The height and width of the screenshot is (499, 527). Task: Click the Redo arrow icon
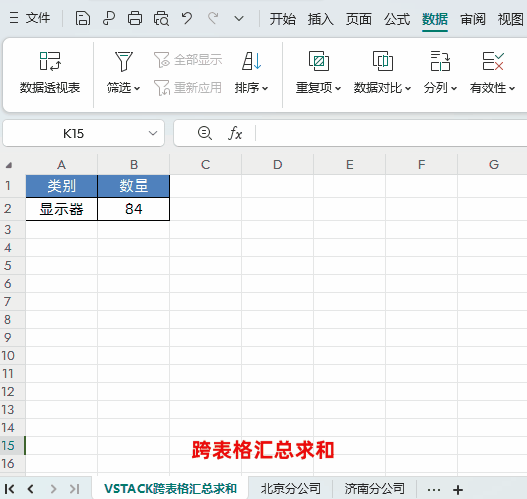213,18
